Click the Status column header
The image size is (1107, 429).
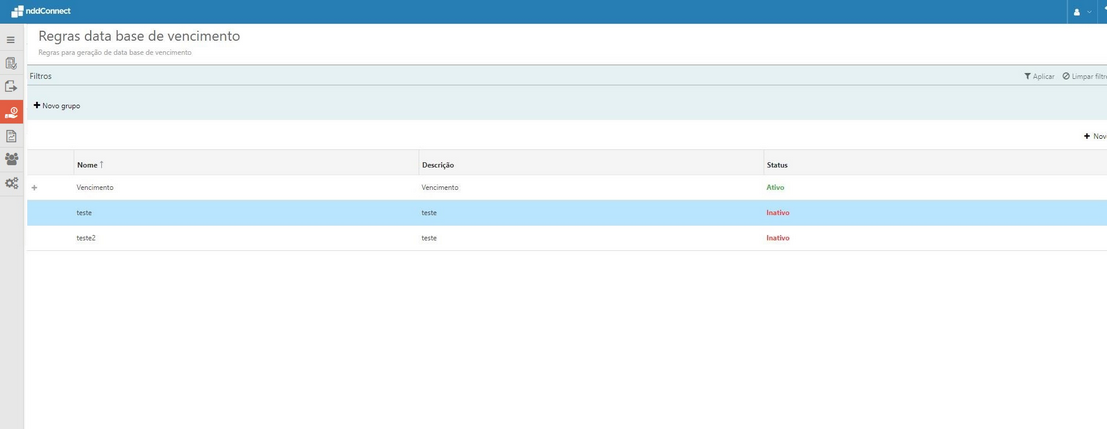click(x=777, y=164)
